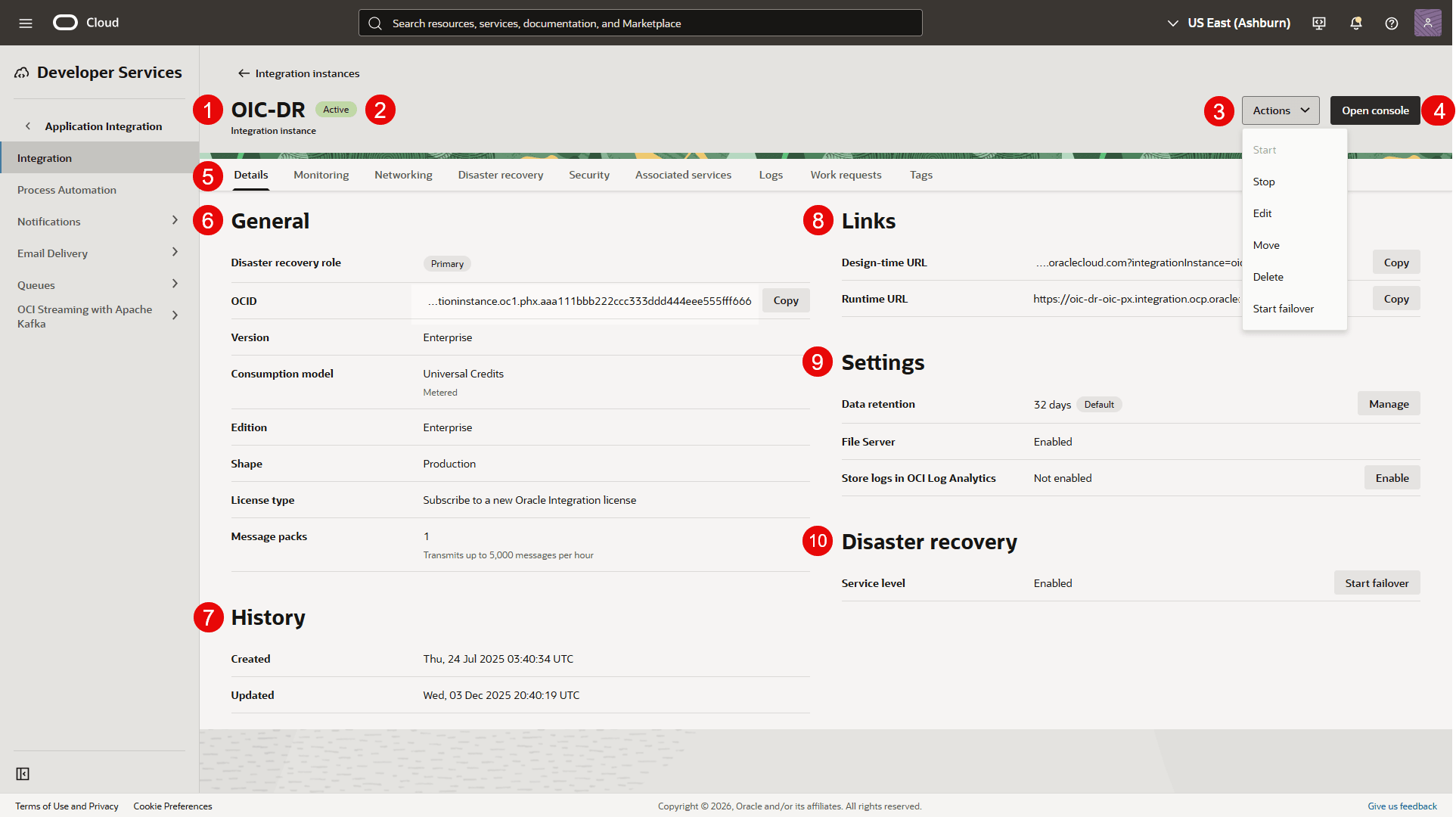This screenshot has height=817, width=1456.
Task: Click inside the resource search field
Action: click(x=640, y=23)
